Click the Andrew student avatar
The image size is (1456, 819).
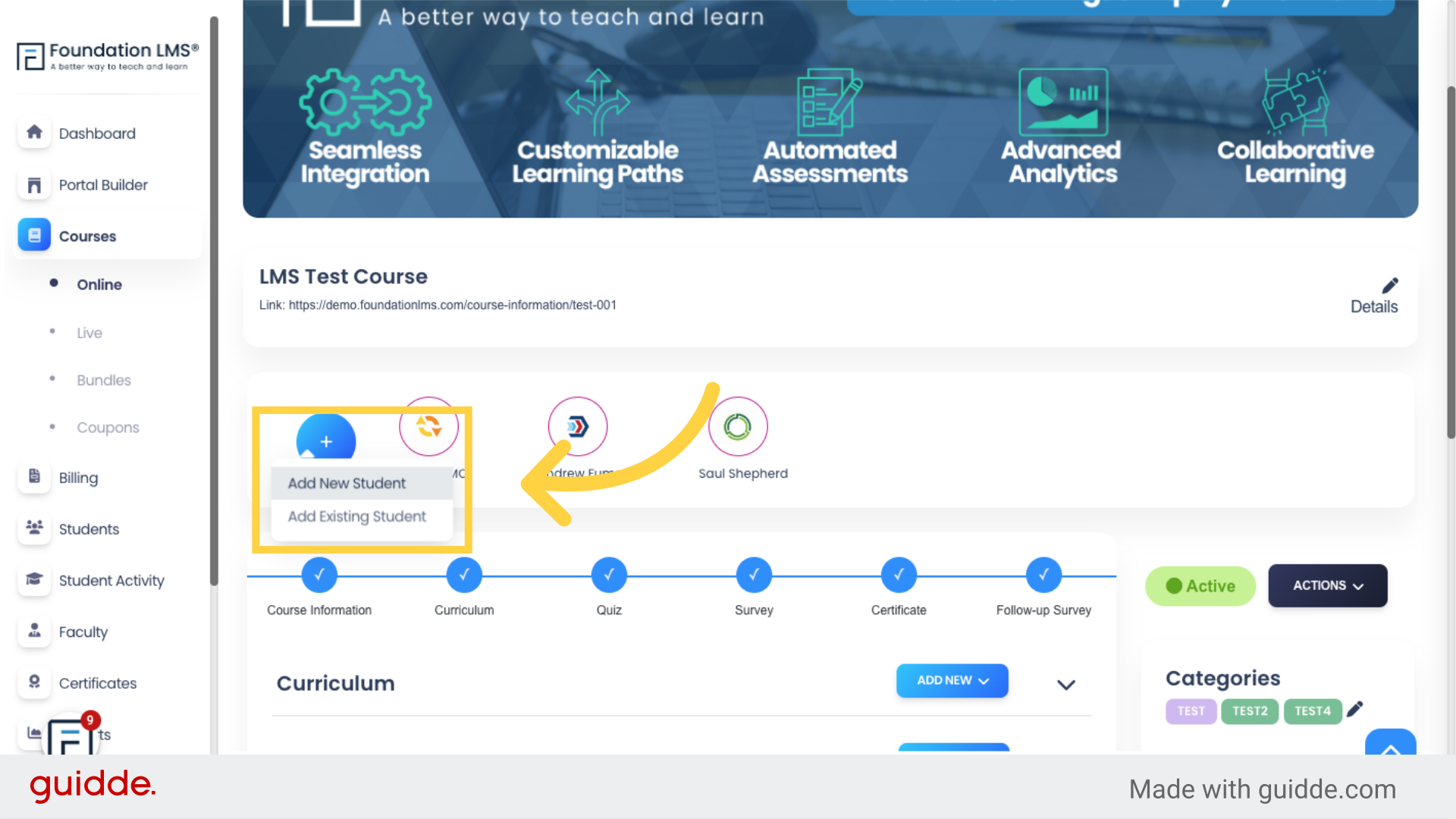pos(578,426)
